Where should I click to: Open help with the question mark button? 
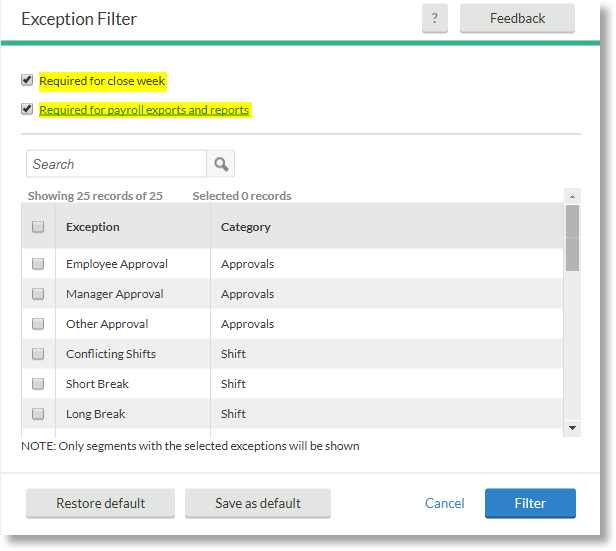[434, 19]
